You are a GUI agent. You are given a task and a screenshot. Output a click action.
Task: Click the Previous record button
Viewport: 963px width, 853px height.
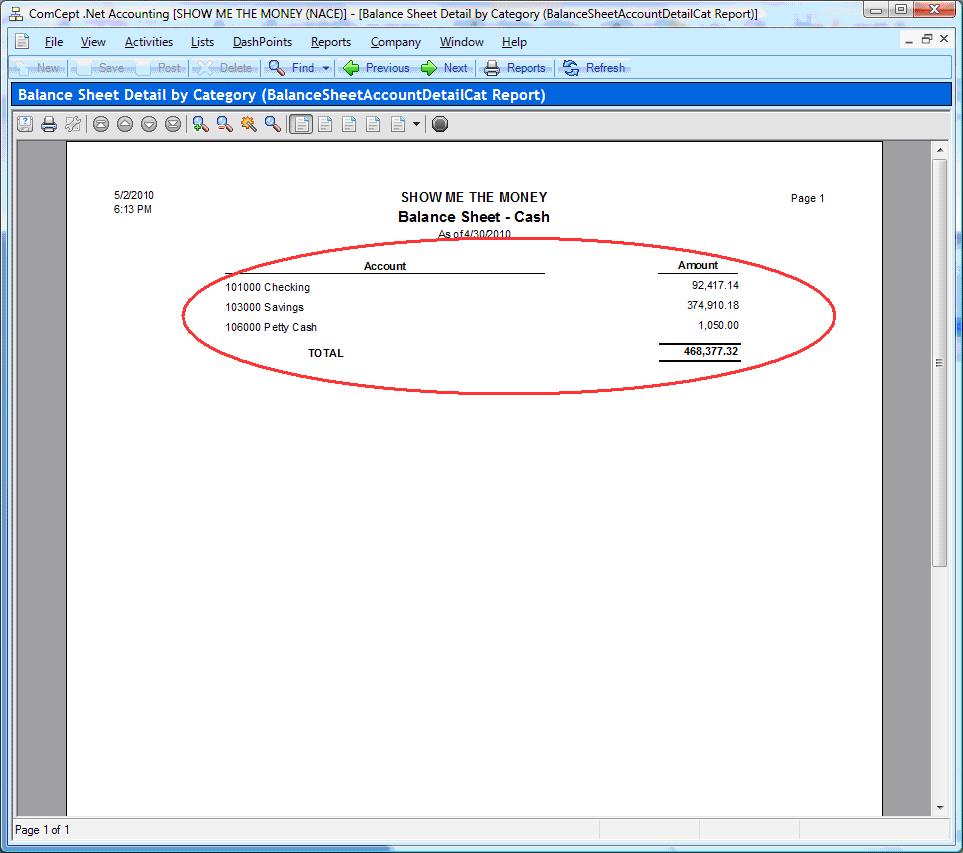[x=376, y=68]
